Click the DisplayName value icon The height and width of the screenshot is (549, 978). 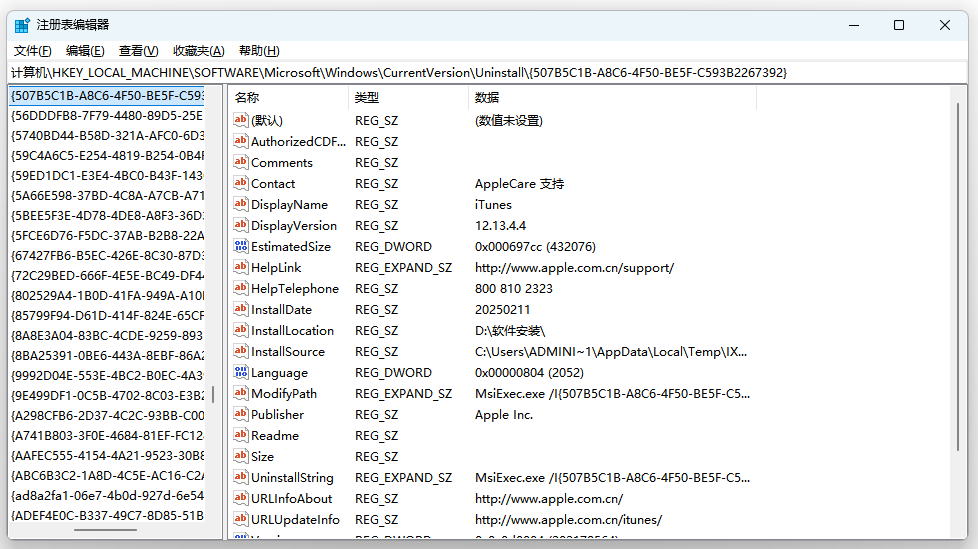(x=241, y=204)
